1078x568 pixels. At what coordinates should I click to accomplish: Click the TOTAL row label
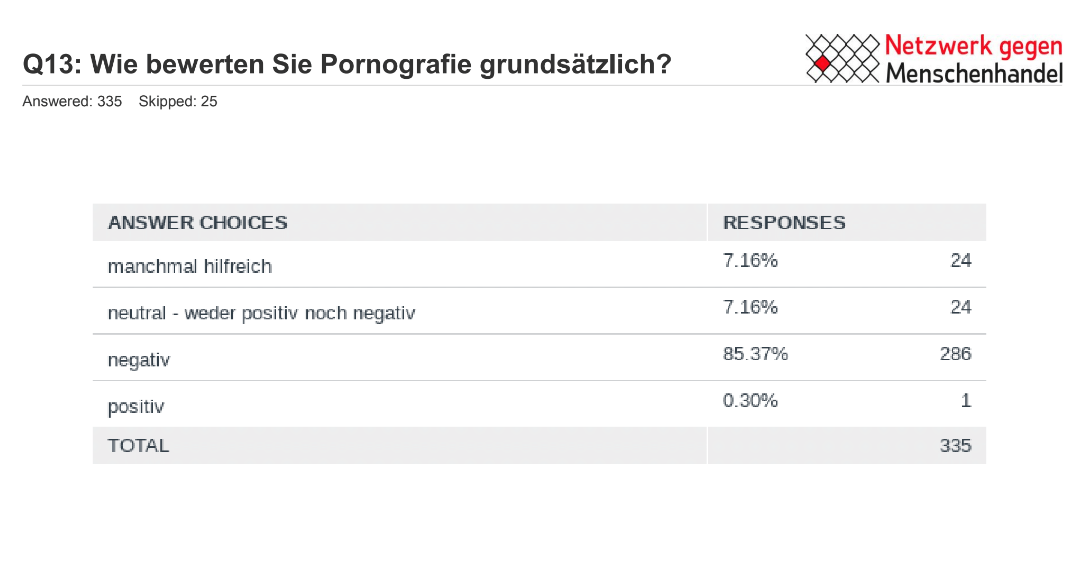tap(139, 446)
